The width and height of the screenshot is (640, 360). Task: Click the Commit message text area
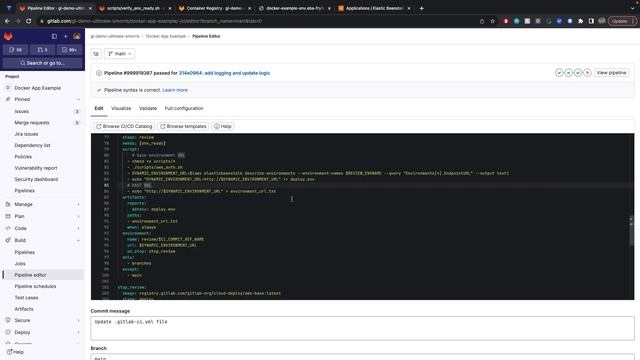pyautogui.click(x=362, y=328)
